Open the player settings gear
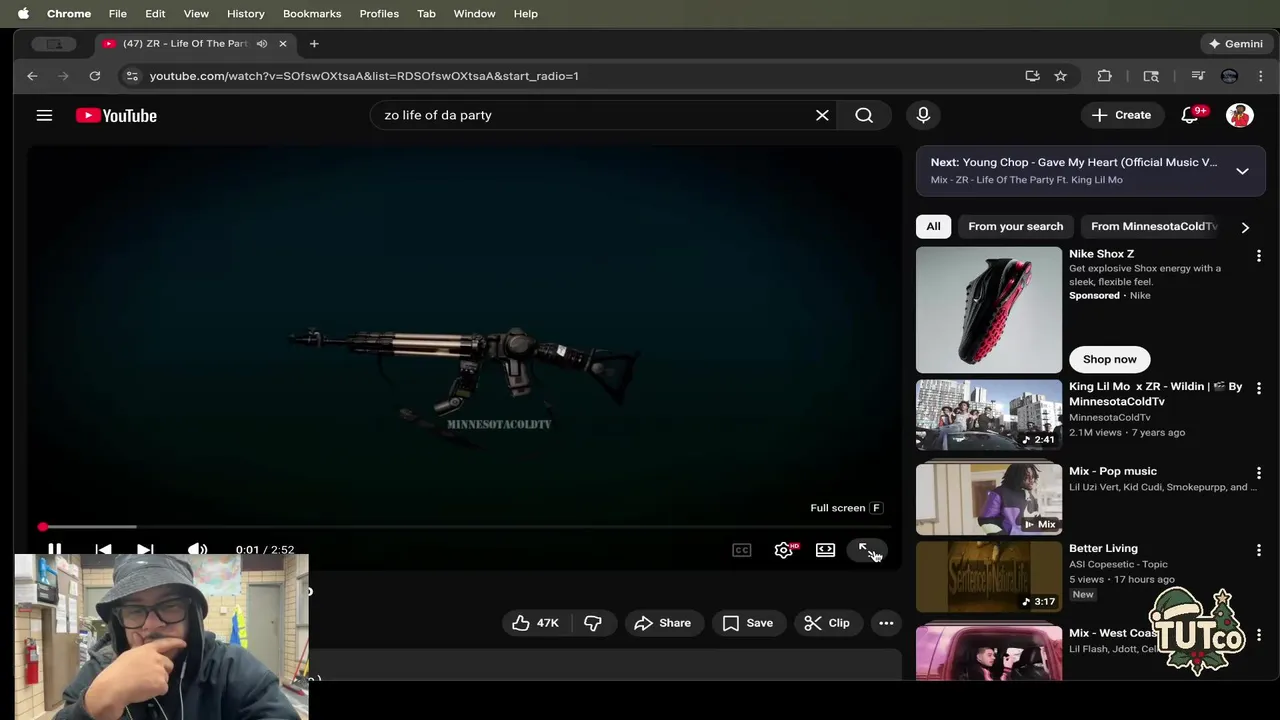 pyautogui.click(x=784, y=550)
